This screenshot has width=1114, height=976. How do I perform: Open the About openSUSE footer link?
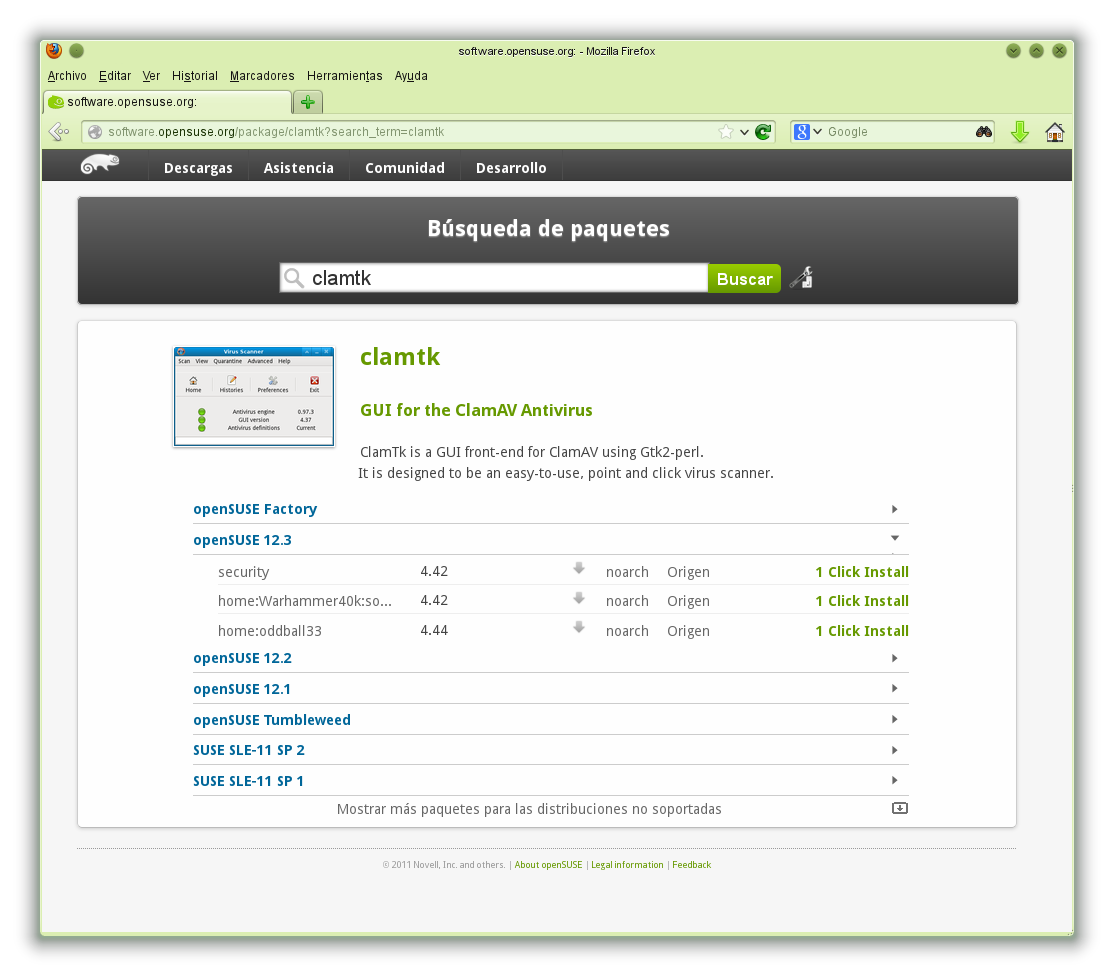coord(548,864)
